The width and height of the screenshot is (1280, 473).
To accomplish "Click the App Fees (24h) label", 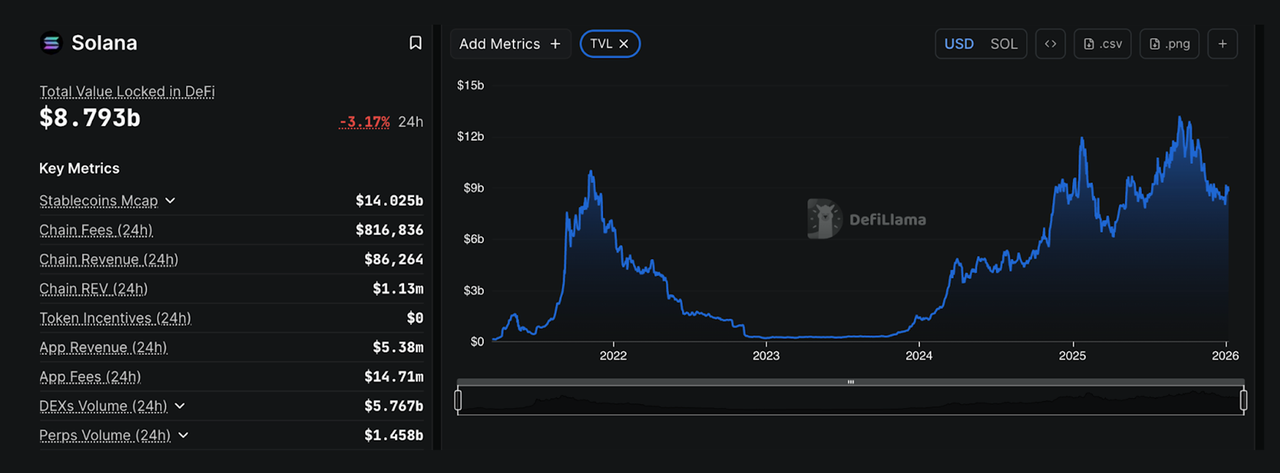I will tap(90, 377).
